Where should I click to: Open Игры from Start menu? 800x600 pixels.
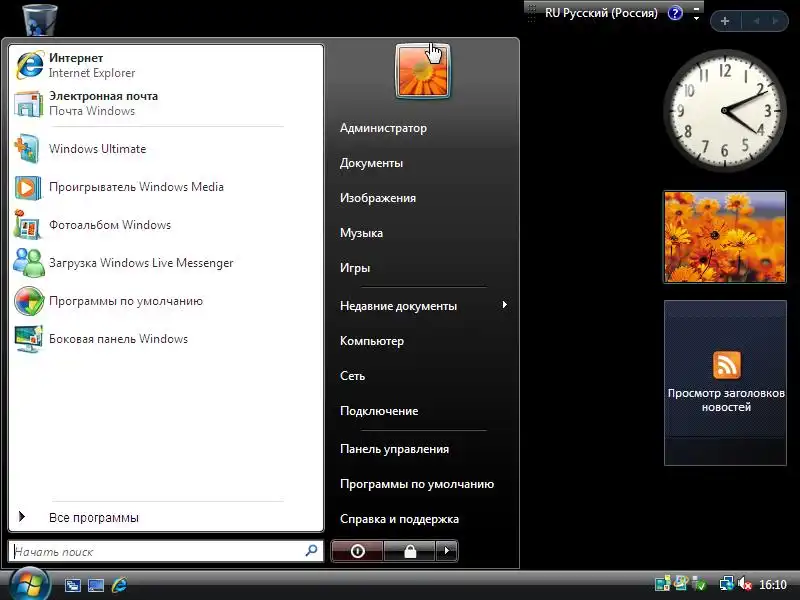coord(355,268)
